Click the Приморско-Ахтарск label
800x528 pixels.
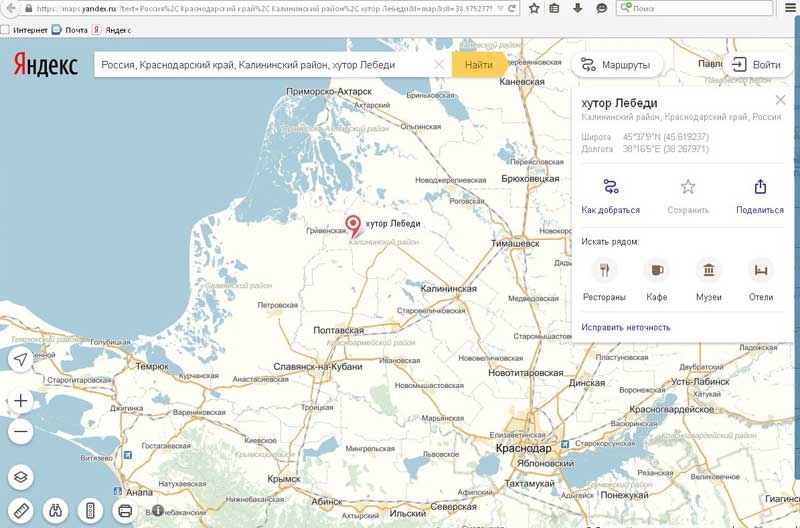329,92
